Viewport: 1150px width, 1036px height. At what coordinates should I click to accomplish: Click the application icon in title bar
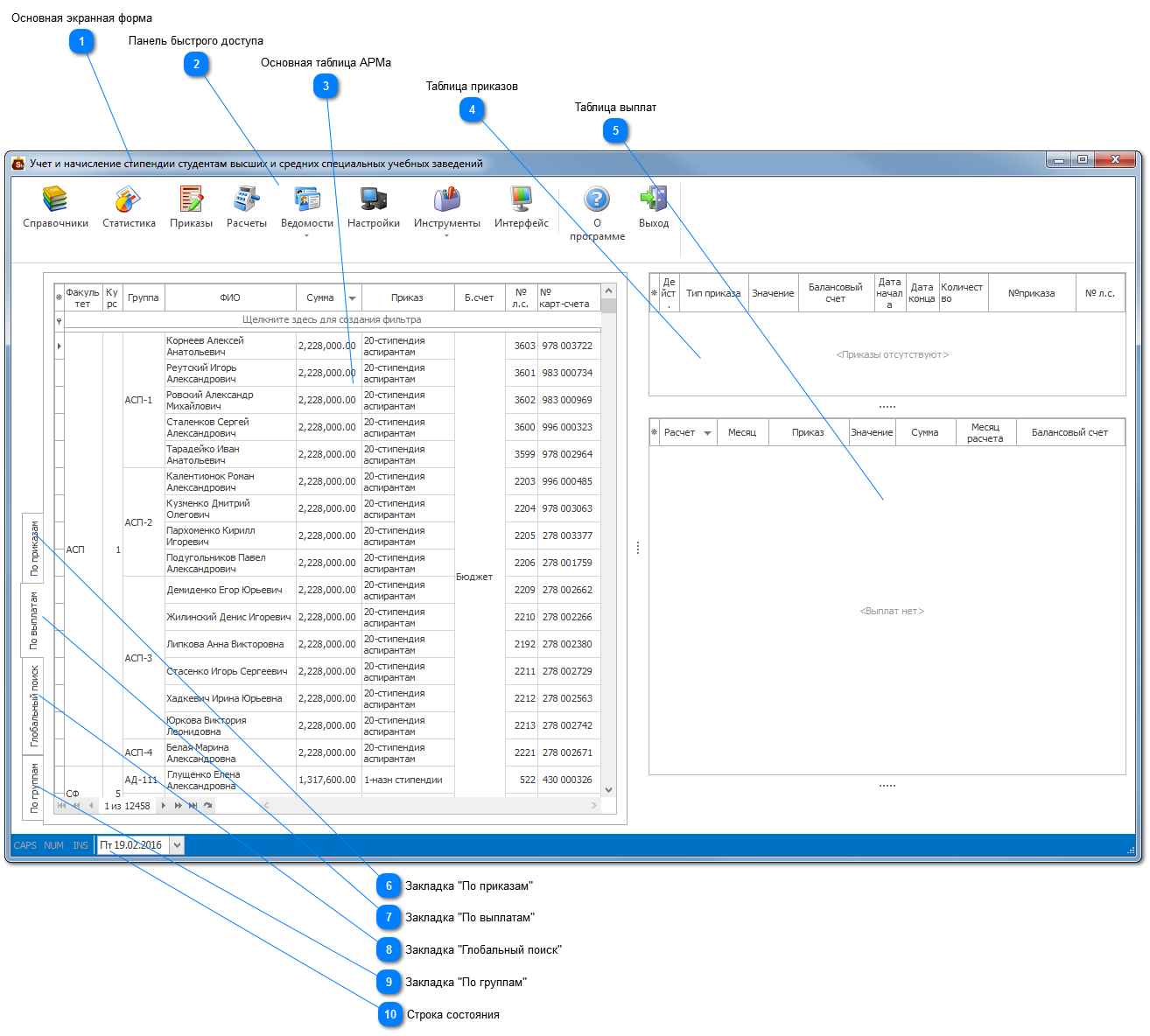(18, 164)
